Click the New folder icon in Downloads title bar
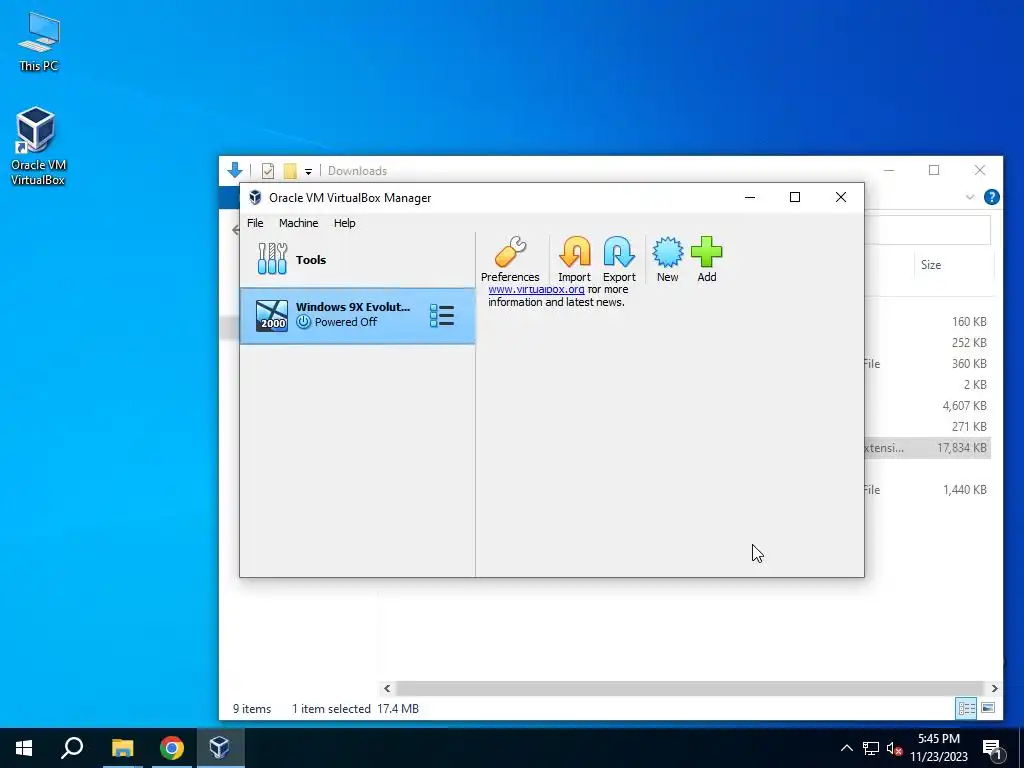 tap(290, 171)
